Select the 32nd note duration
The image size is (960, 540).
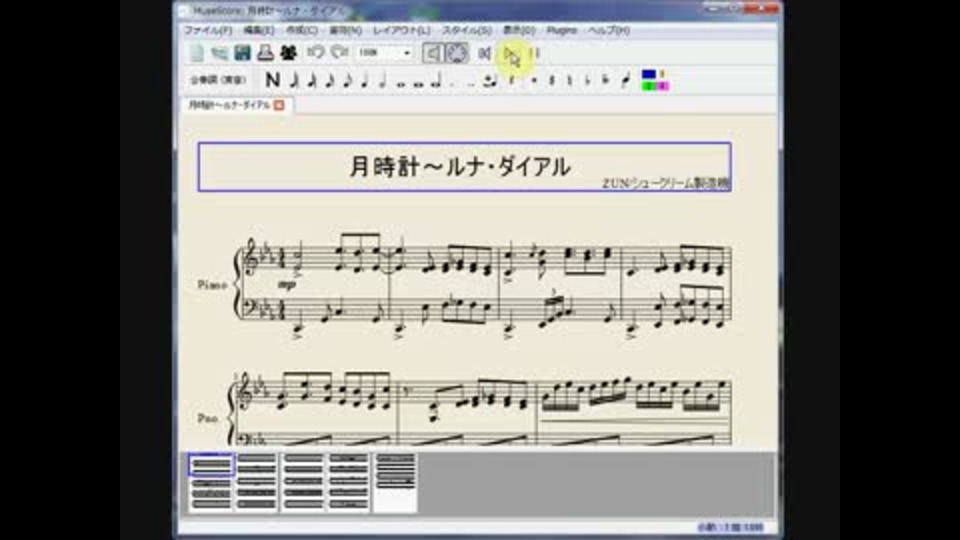pos(313,80)
